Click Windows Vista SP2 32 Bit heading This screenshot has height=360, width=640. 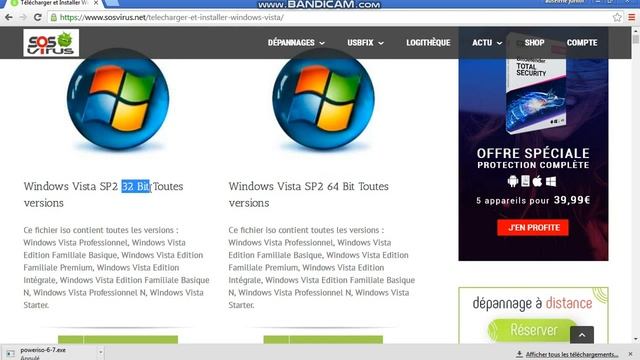(x=103, y=194)
